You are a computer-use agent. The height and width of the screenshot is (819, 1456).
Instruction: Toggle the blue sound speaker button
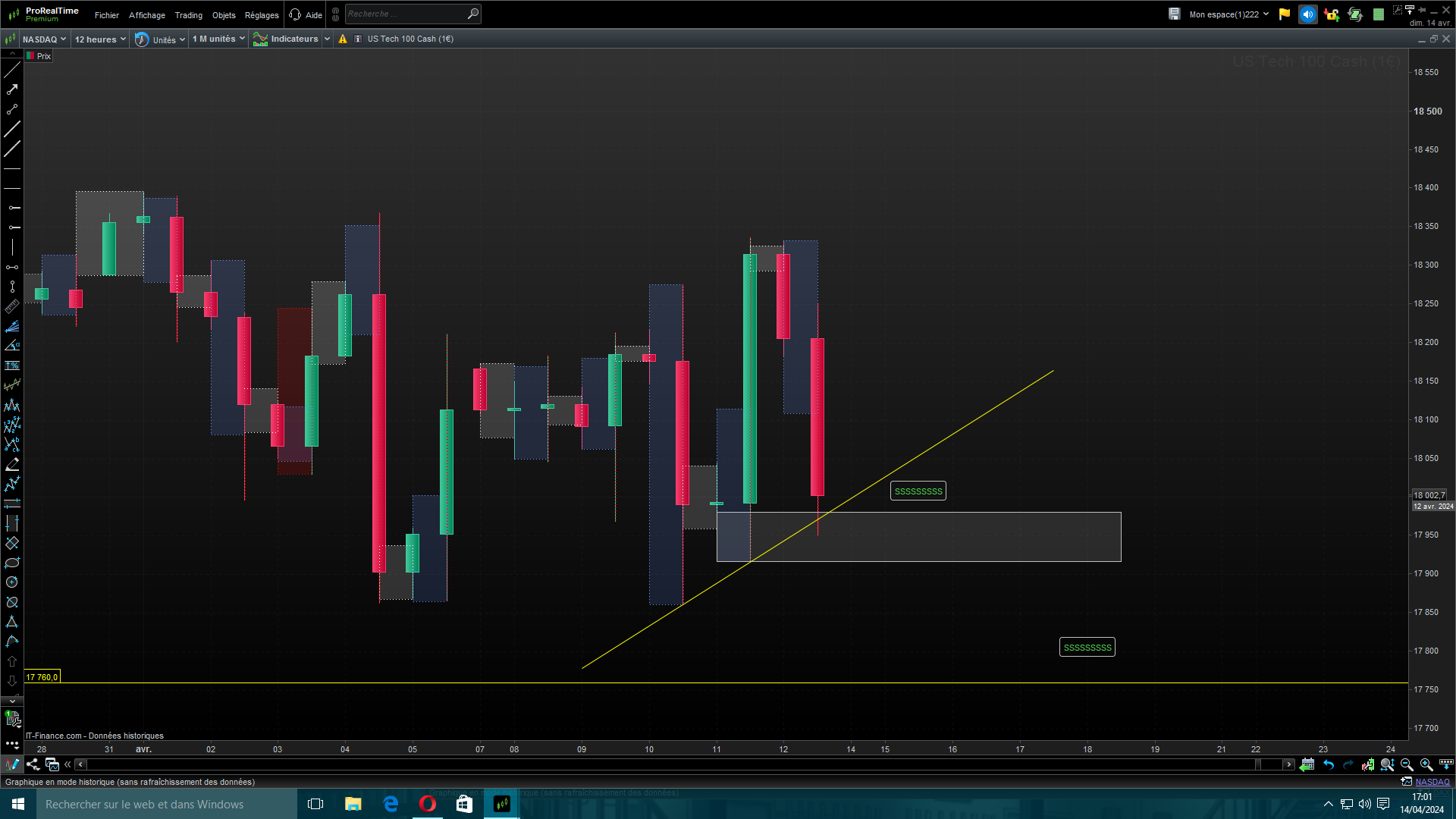coord(1308,14)
